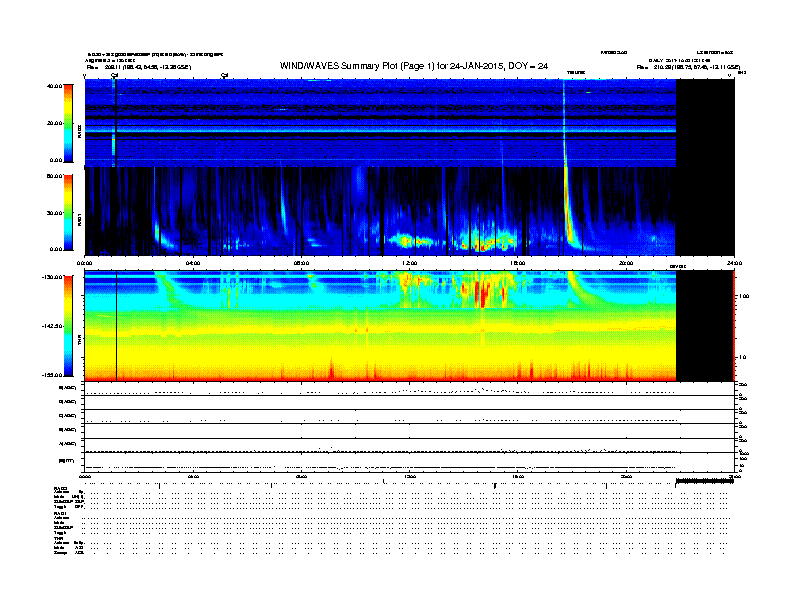Click the black data gap in RAD2 panel
The width and height of the screenshot is (792, 612).
705,123
